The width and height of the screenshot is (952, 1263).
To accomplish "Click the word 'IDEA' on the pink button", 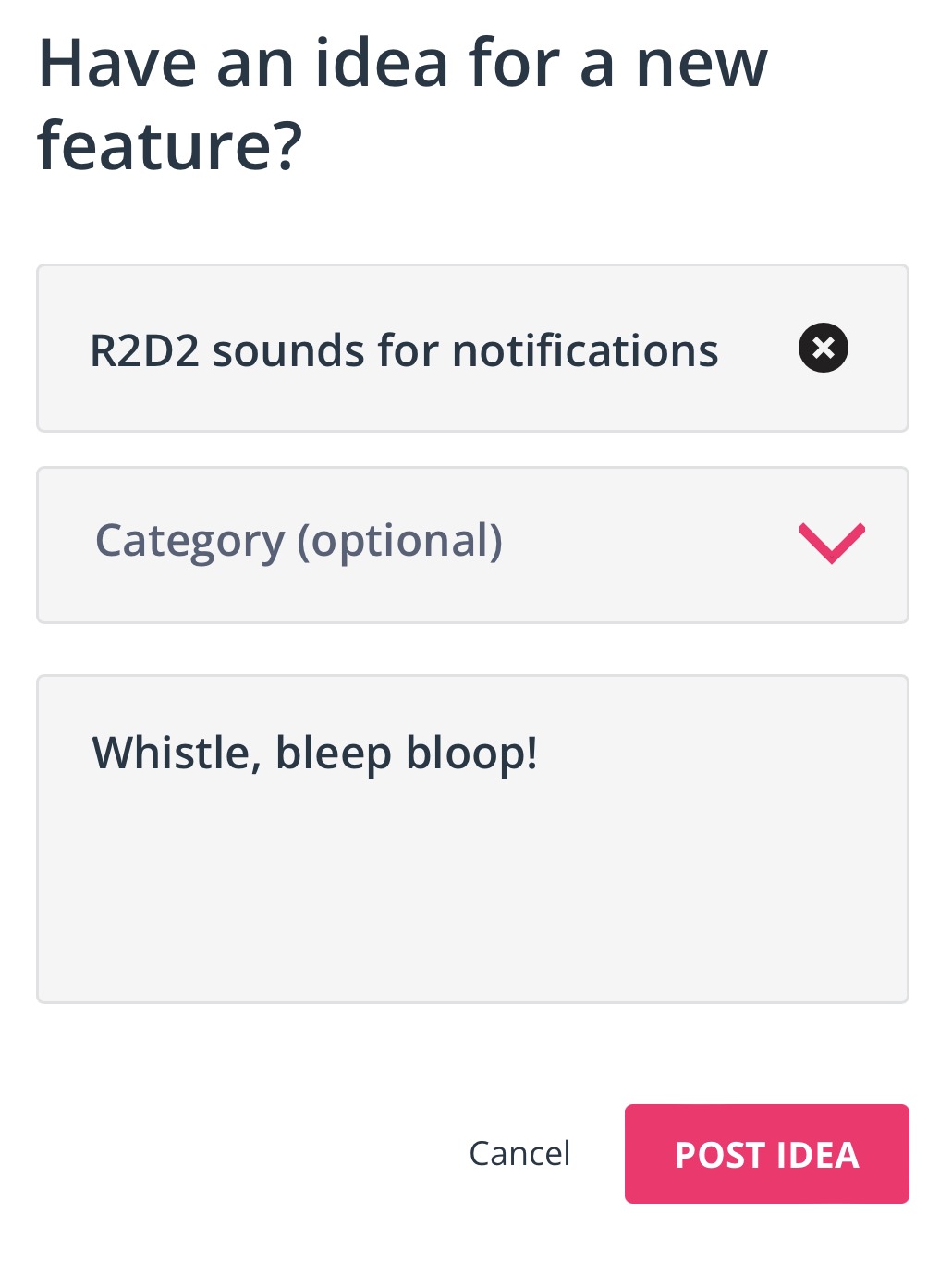I will [x=818, y=1155].
